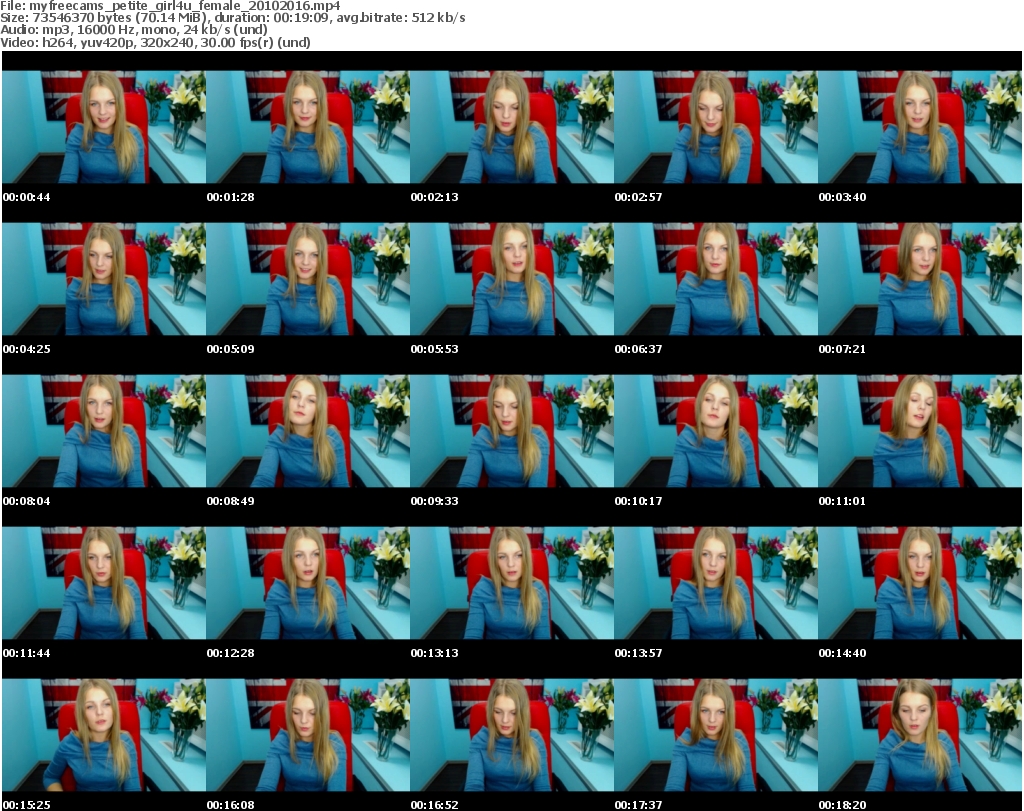The image size is (1024, 811).
Task: Select the frame thumbnail labeled 00:10:17
Action: 716,431
